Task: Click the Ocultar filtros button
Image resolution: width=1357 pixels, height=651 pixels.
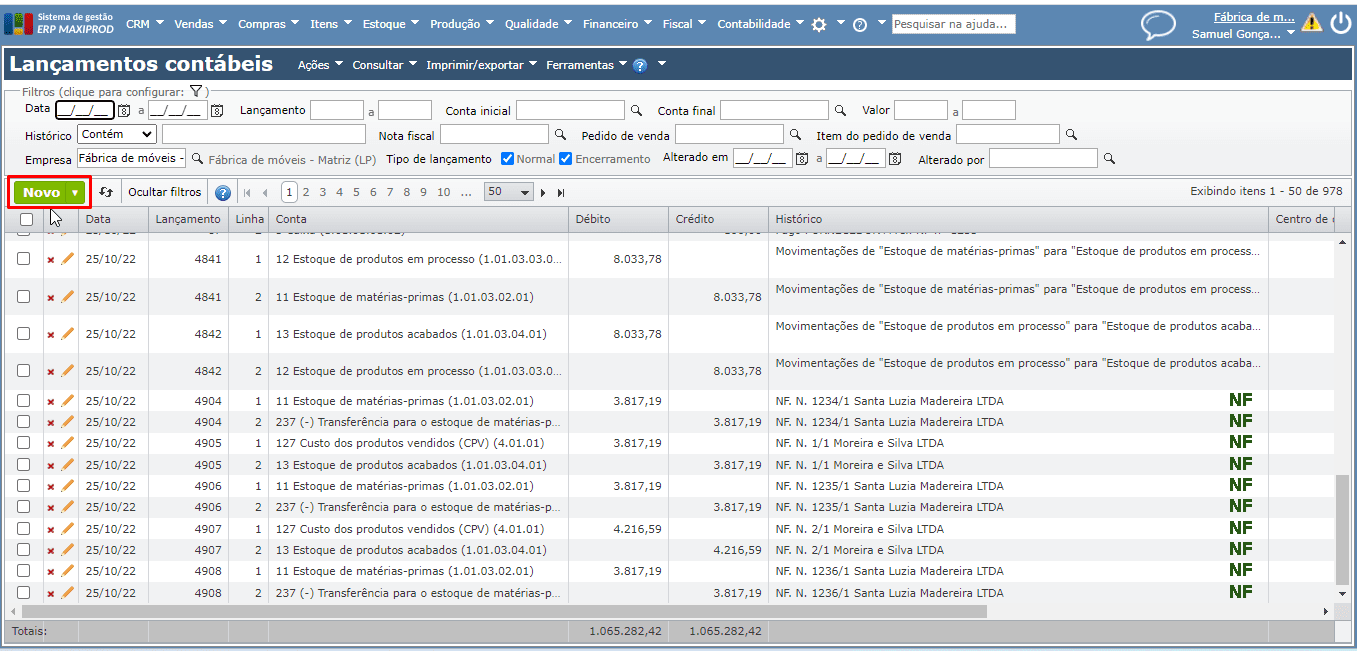Action: click(164, 192)
